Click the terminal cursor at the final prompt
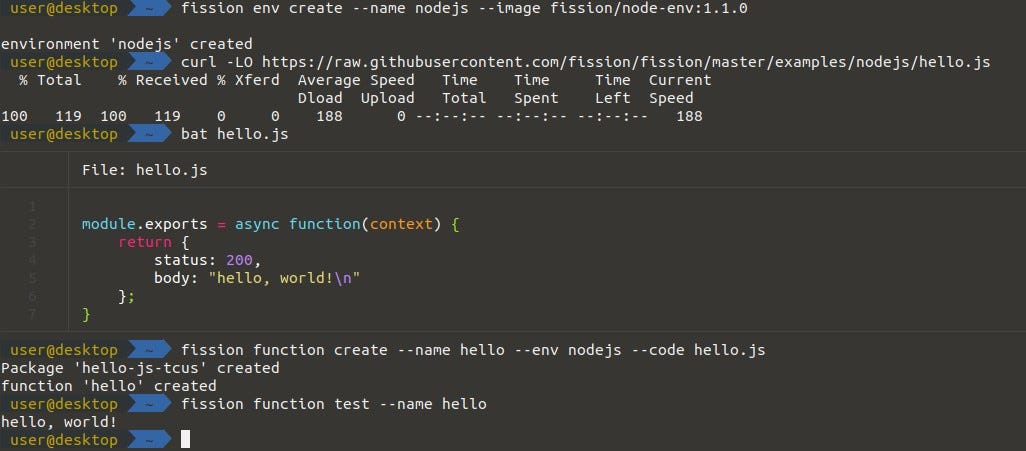 point(185,439)
